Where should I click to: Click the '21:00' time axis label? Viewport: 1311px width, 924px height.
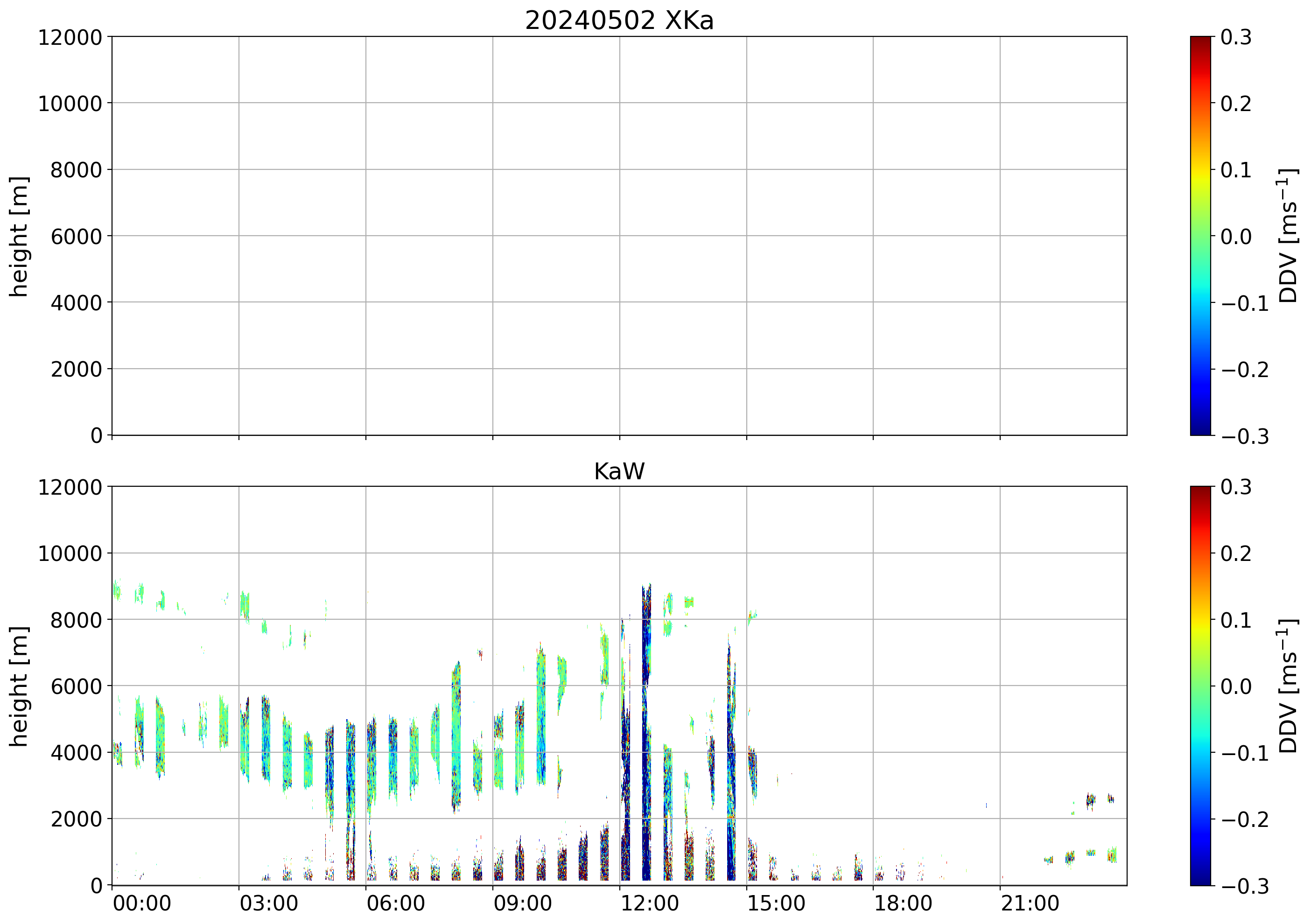pyautogui.click(x=1030, y=904)
